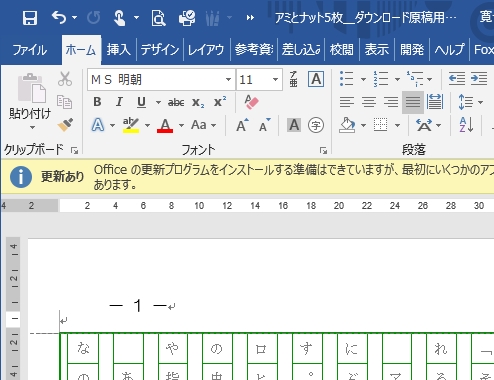494x380 pixels.
Task: Apply text effects with glowing A
Action: [98, 125]
